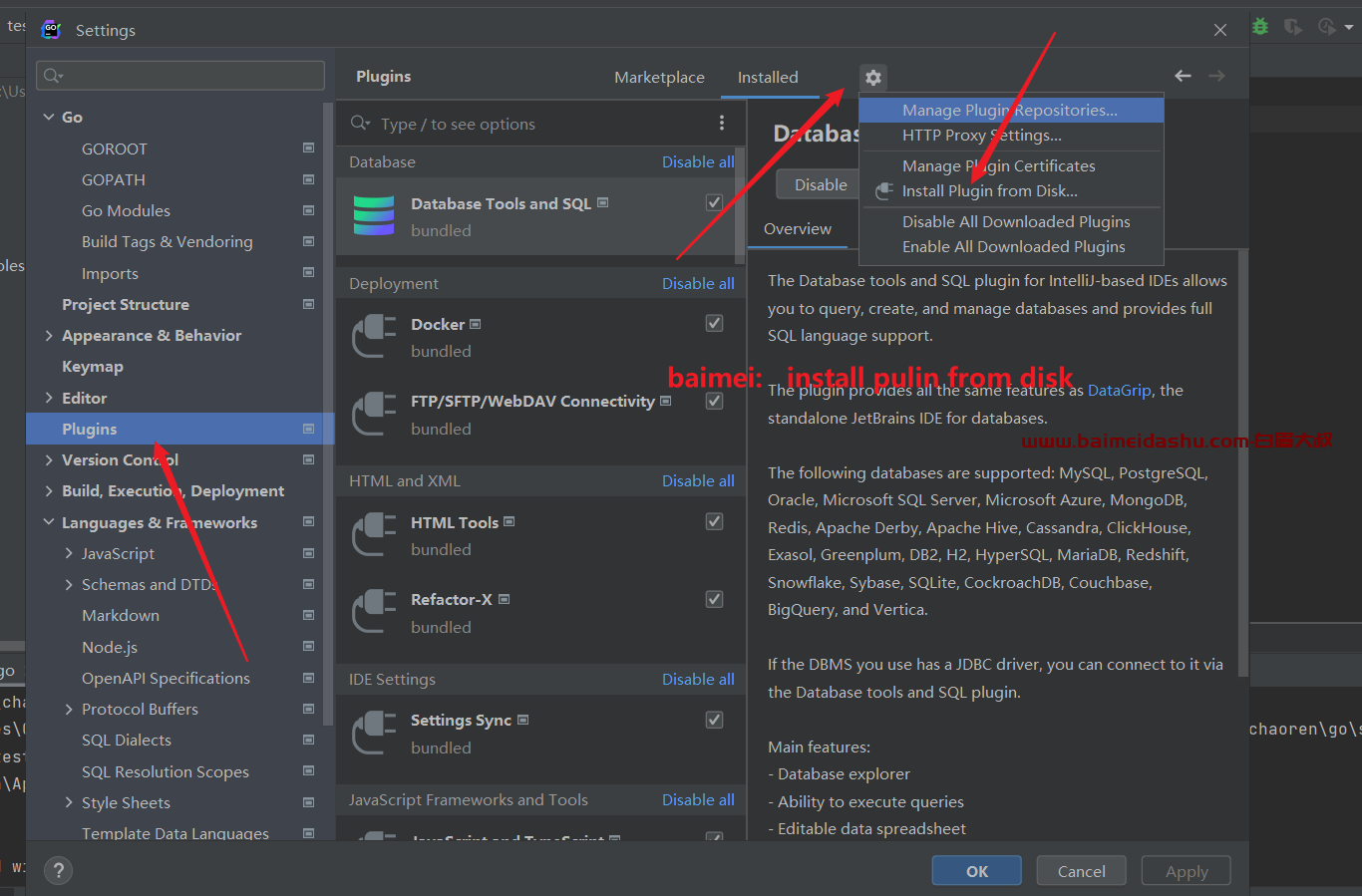Focus the settings search input field
Screen dimensions: 1362x896
[180, 76]
